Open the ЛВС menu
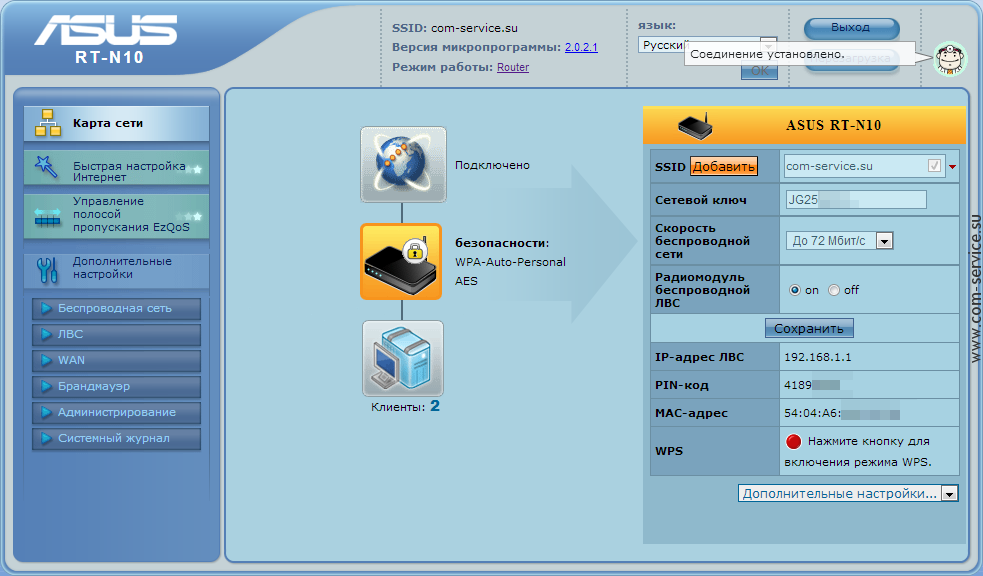Viewport: 983px width, 576px height. pos(117,335)
